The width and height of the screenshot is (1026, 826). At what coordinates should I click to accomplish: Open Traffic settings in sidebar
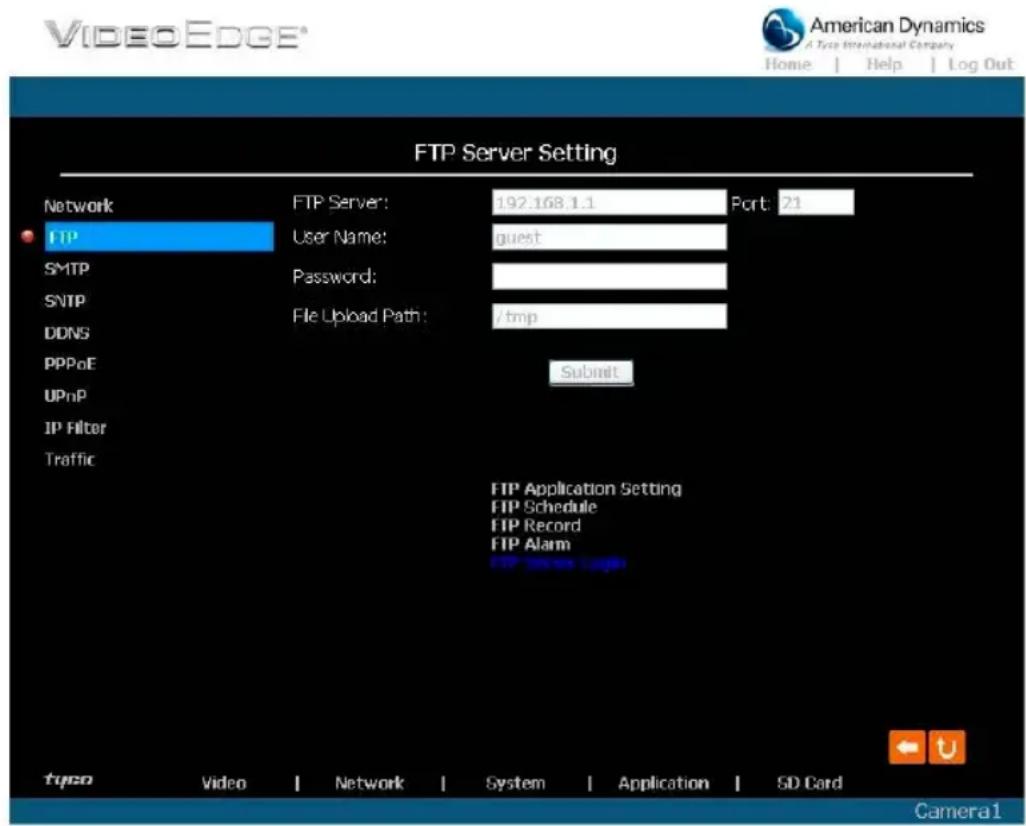(70, 459)
